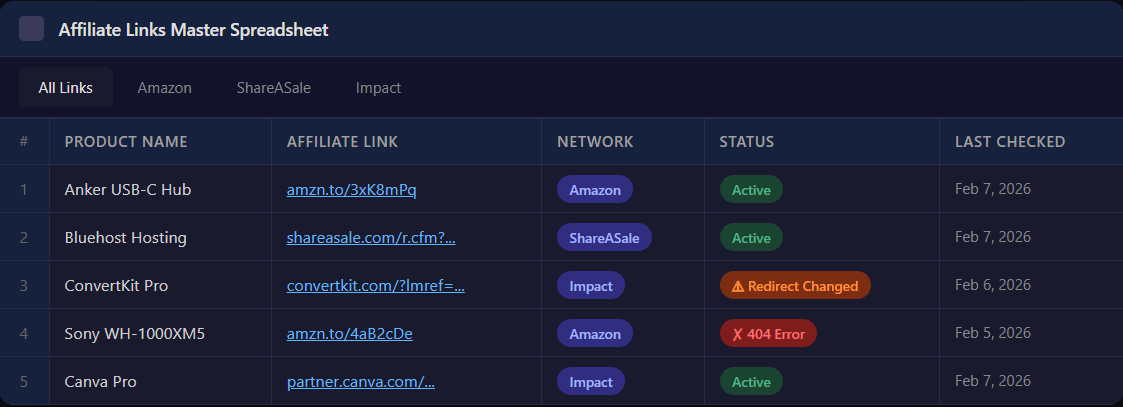Open the convertkit.com/?lmref link
1123x407 pixels.
point(376,286)
